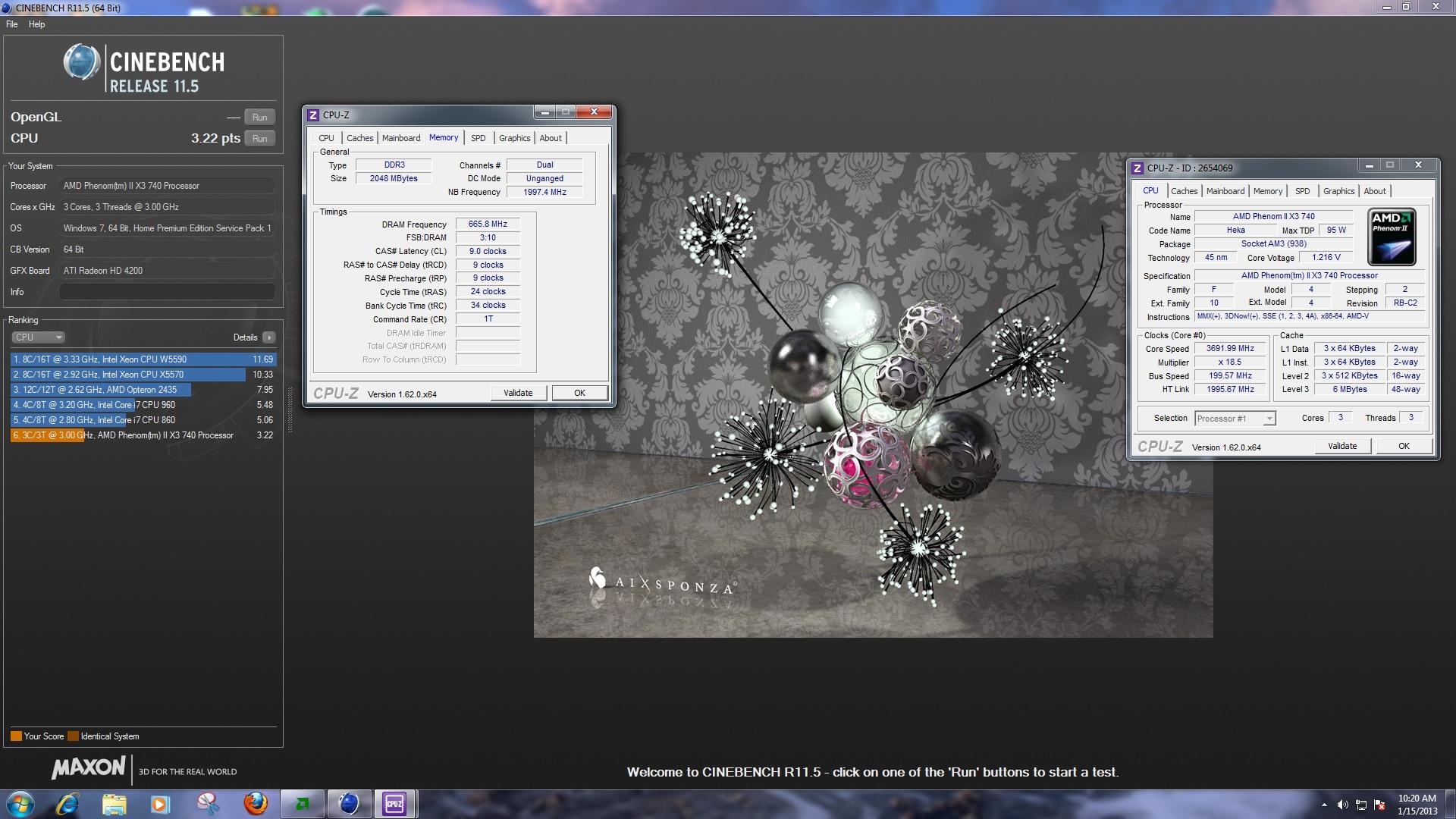The height and width of the screenshot is (819, 1456).
Task: Click the CPU-Z Z icon in memory window title
Action: pyautogui.click(x=313, y=115)
